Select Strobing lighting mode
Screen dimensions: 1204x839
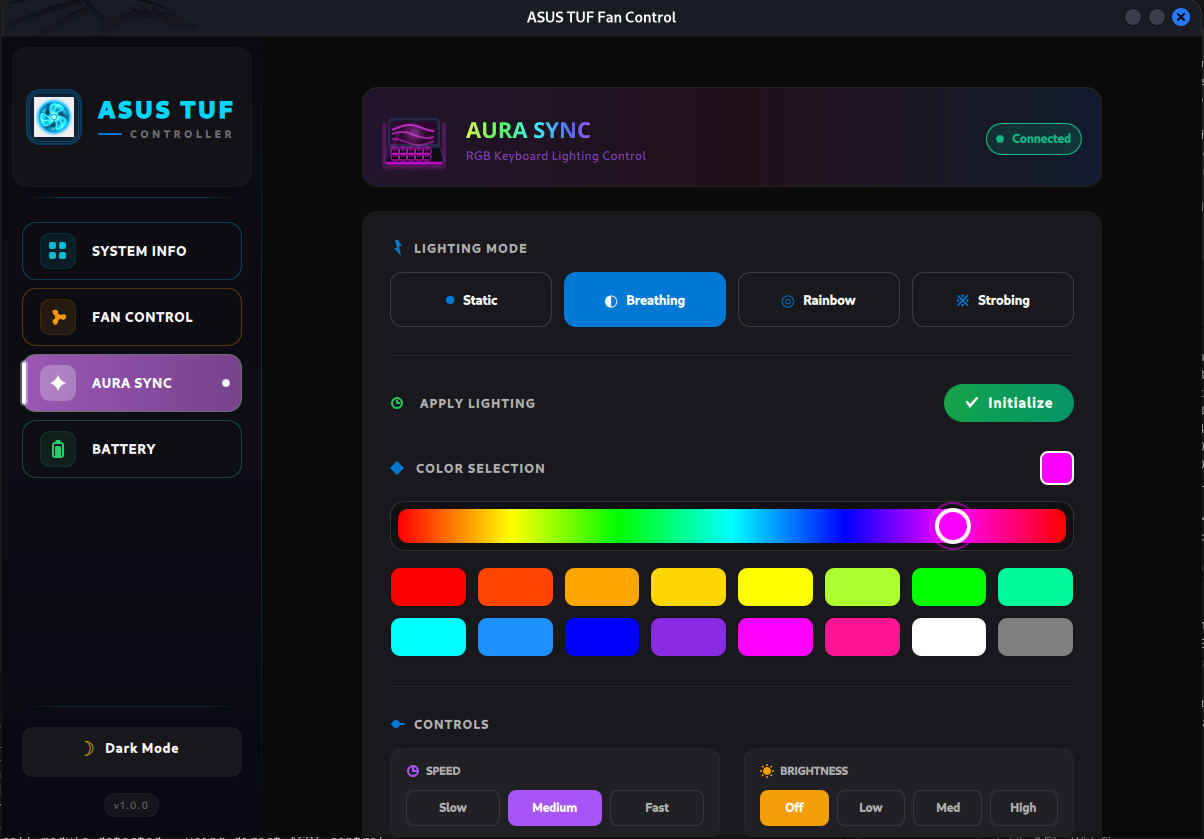click(993, 300)
